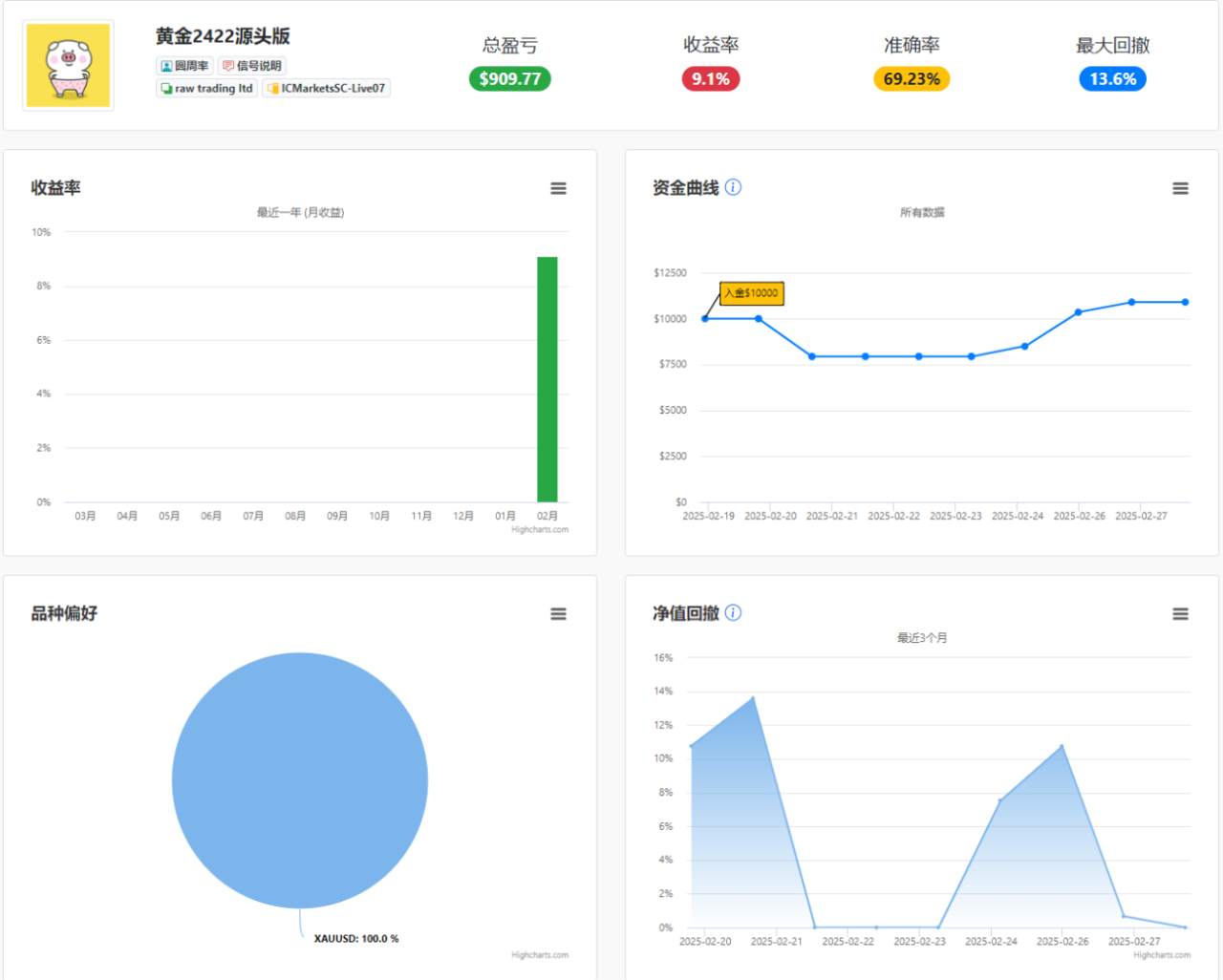Click the 69.23% accuracy badge
The image size is (1223, 980).
912,78
